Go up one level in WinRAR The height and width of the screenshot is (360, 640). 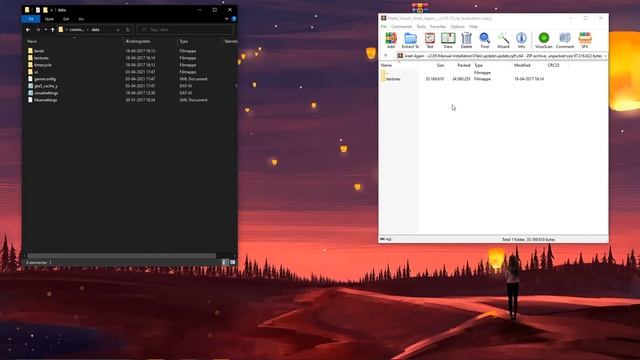[386, 56]
